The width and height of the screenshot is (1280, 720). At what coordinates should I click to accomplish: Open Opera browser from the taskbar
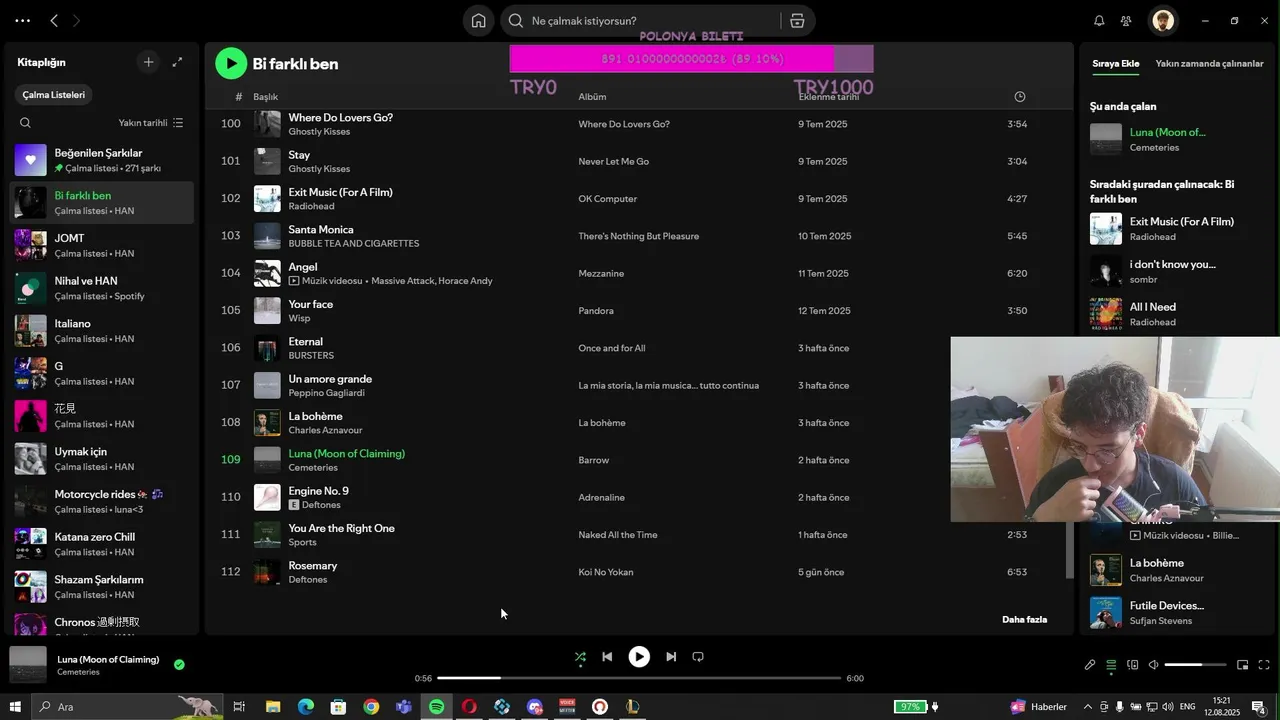tap(469, 707)
